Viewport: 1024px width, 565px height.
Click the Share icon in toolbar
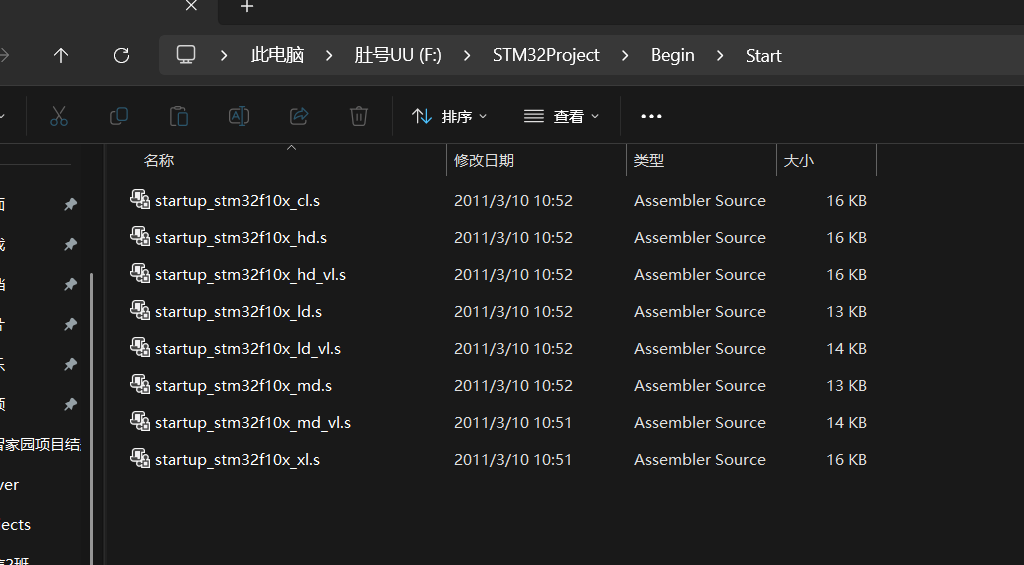tap(298, 116)
